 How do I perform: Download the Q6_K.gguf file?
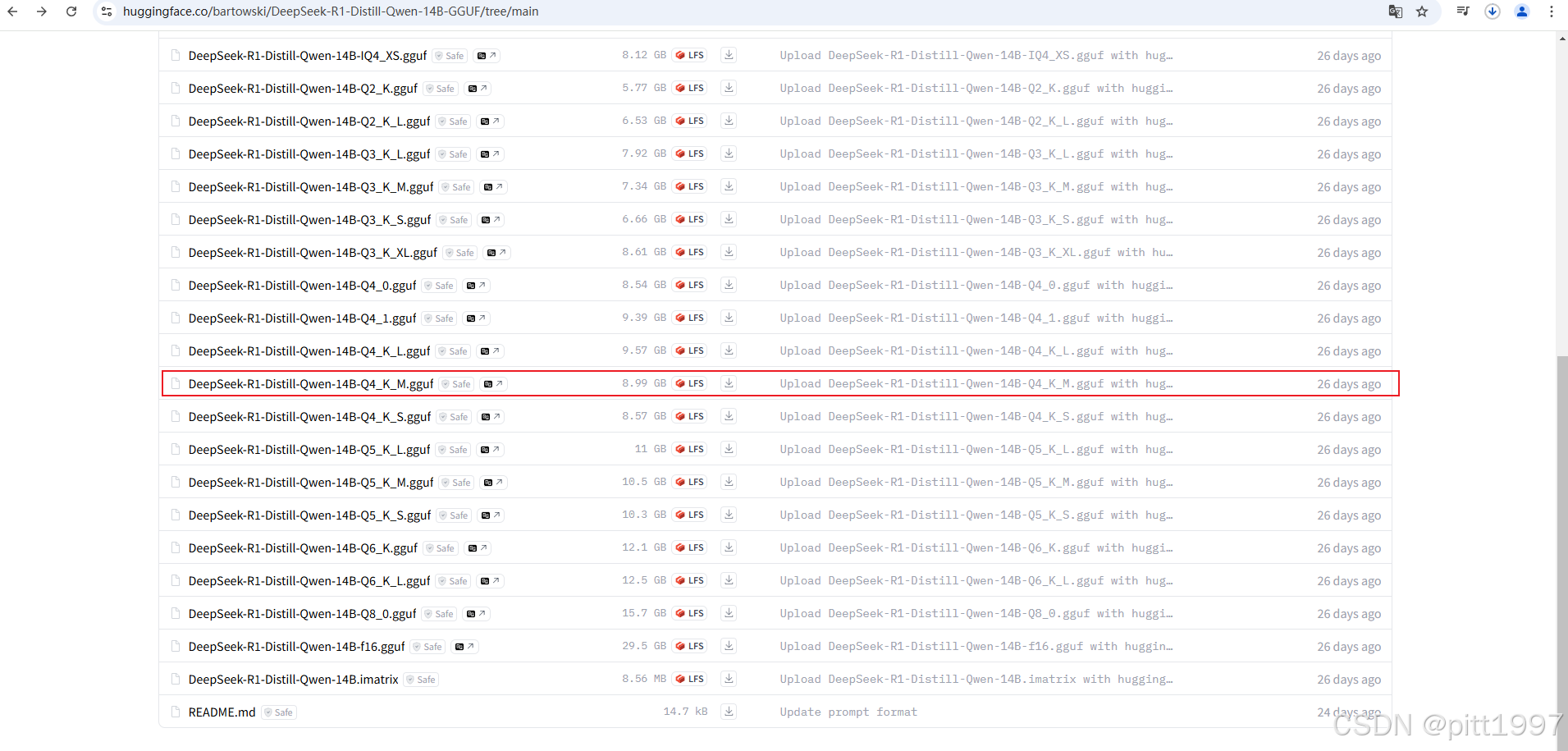point(729,547)
